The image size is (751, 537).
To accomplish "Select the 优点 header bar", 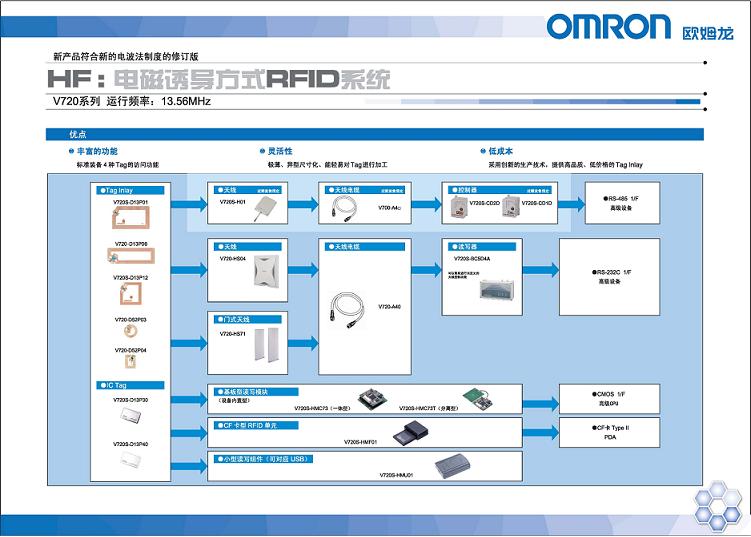I will (375, 134).
